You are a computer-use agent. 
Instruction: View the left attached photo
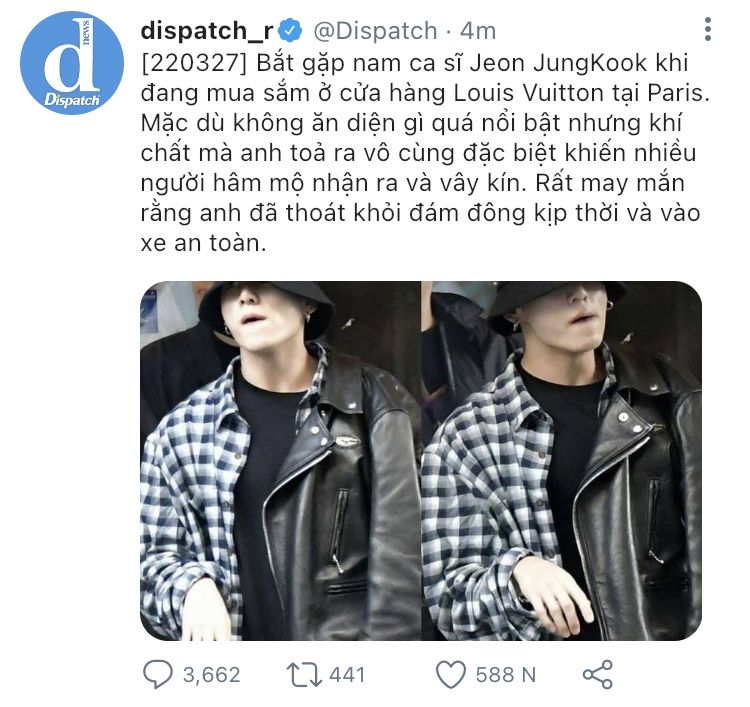pyautogui.click(x=280, y=461)
